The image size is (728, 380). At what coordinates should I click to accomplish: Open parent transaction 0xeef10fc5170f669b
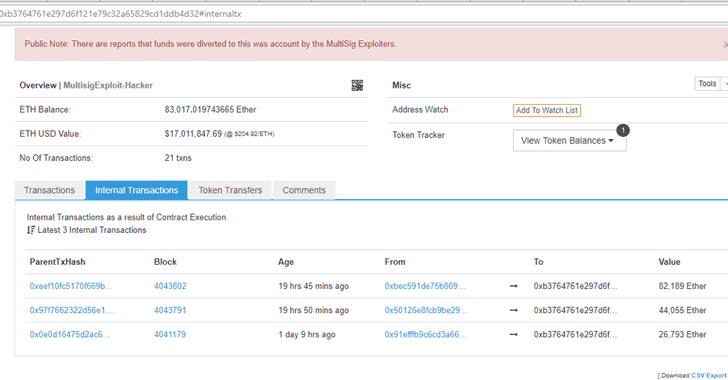[x=71, y=286]
